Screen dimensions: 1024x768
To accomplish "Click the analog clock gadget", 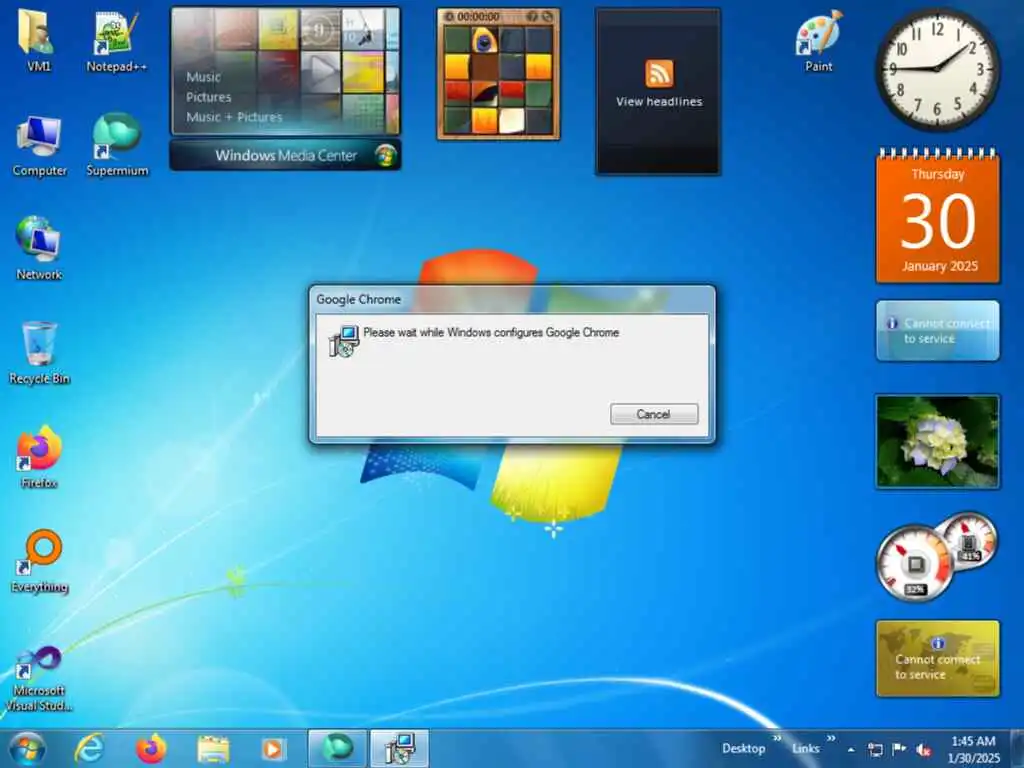I will (x=937, y=68).
